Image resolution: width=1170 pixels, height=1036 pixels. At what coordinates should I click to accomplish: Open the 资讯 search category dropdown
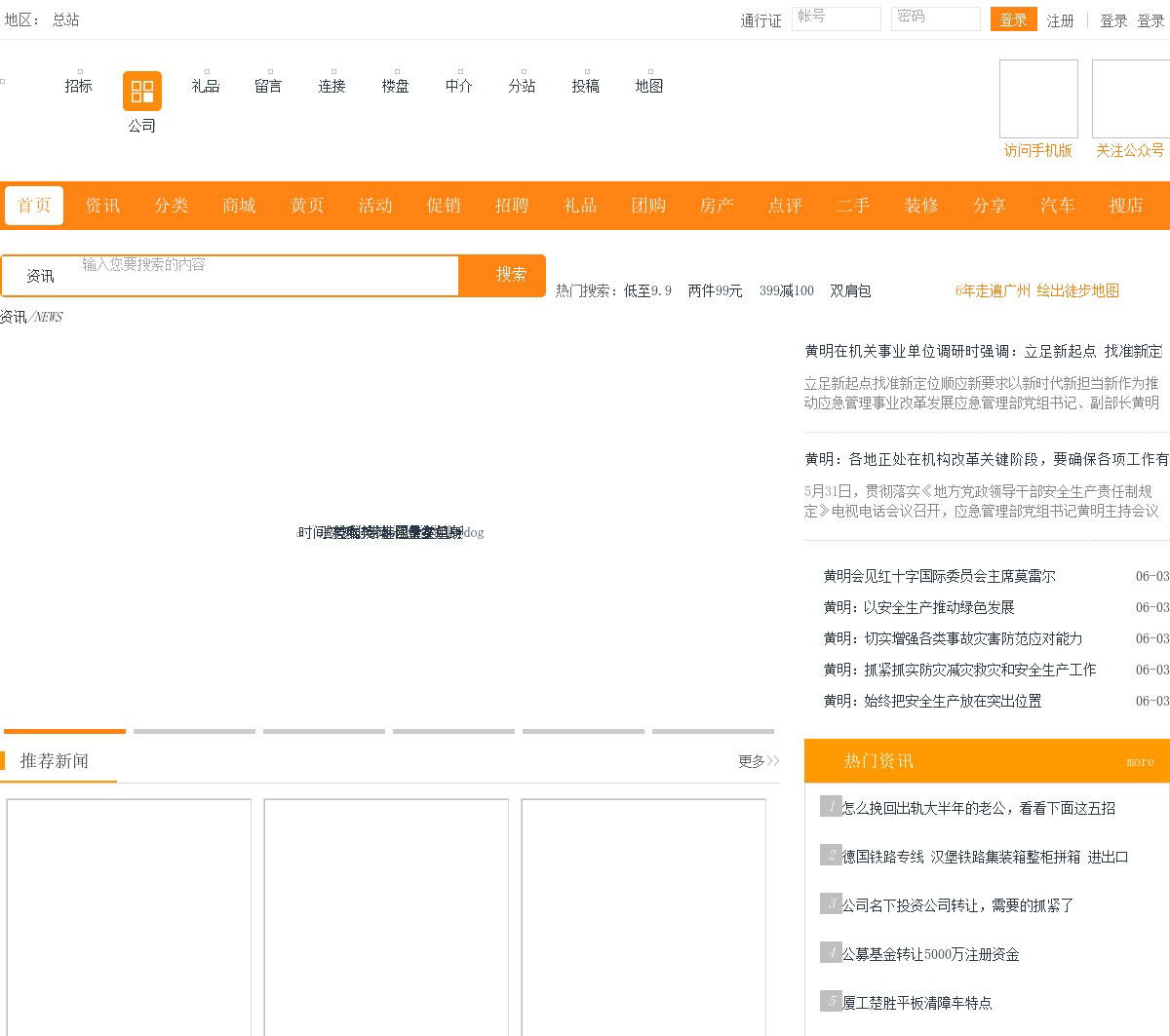[x=41, y=276]
